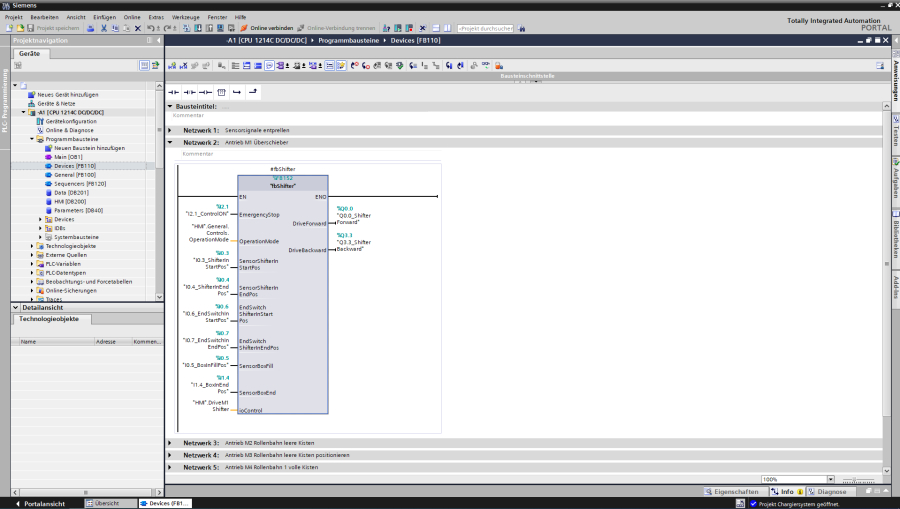
Task: Insert a normally open contact
Action: coord(173,91)
